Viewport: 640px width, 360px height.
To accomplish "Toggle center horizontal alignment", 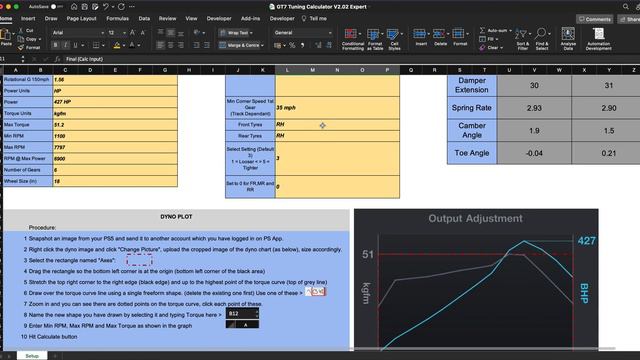I will pos(171,45).
